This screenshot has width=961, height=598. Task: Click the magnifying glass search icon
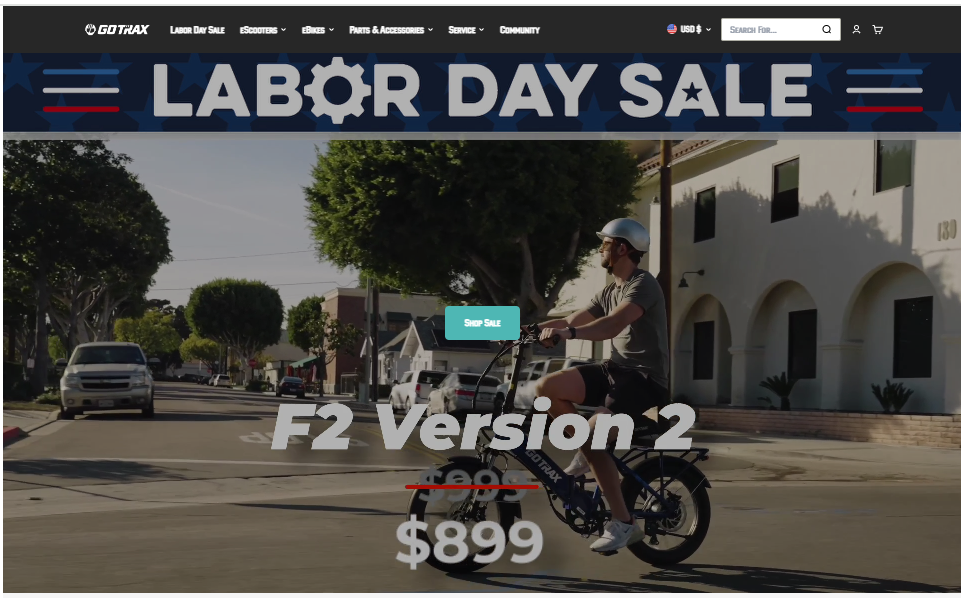coord(826,29)
